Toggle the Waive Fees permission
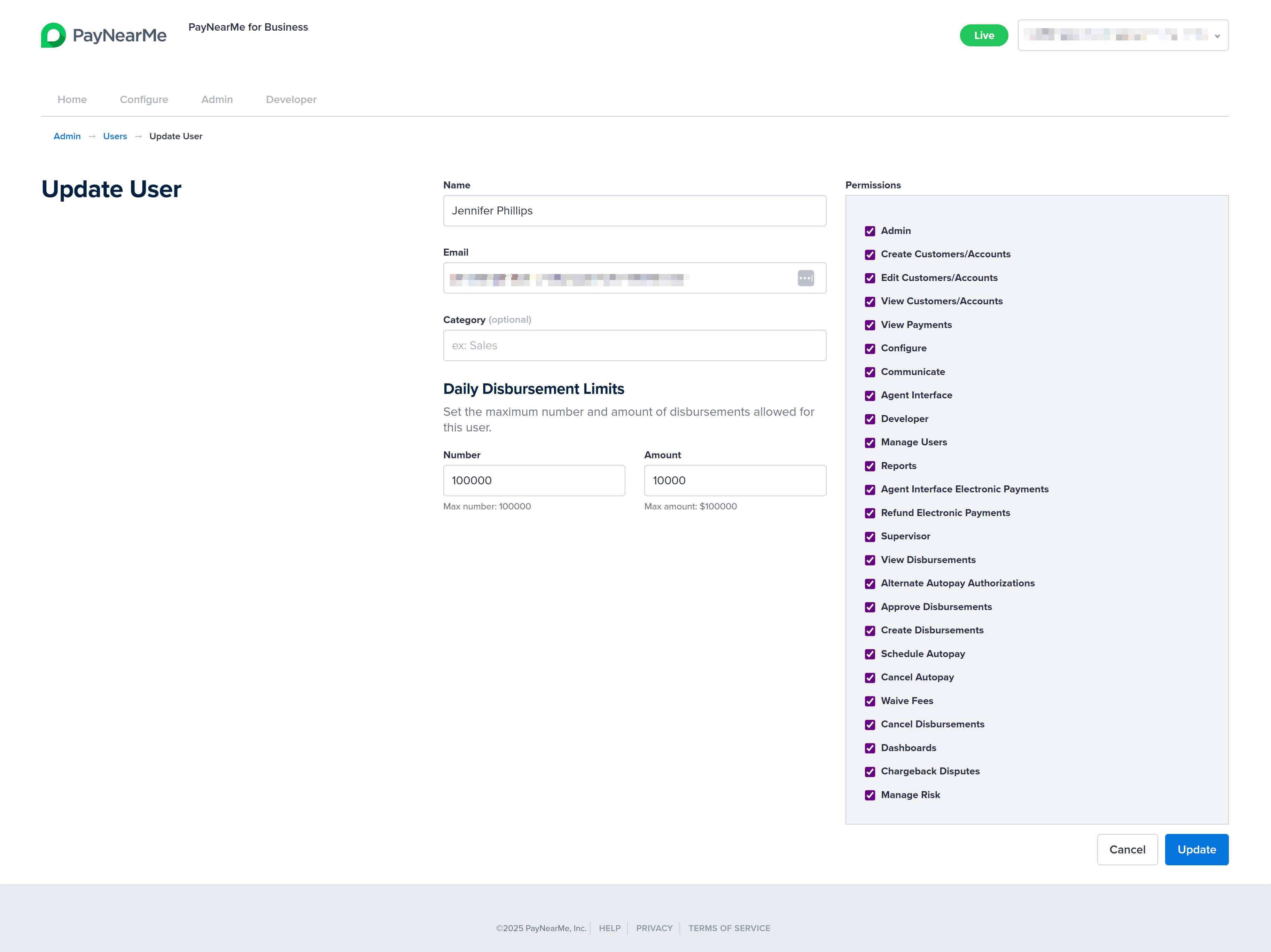Viewport: 1271px width, 952px height. coord(870,701)
